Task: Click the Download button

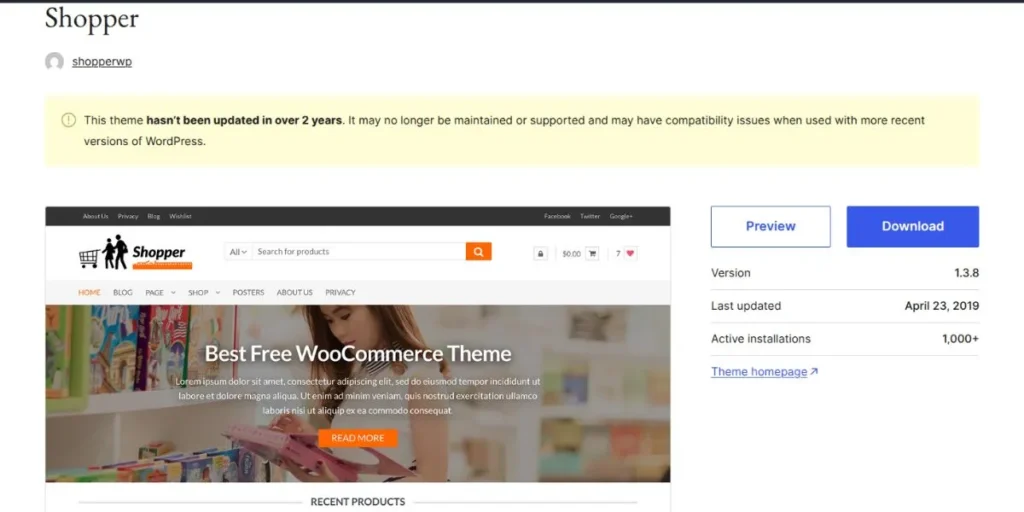Action: tap(912, 227)
